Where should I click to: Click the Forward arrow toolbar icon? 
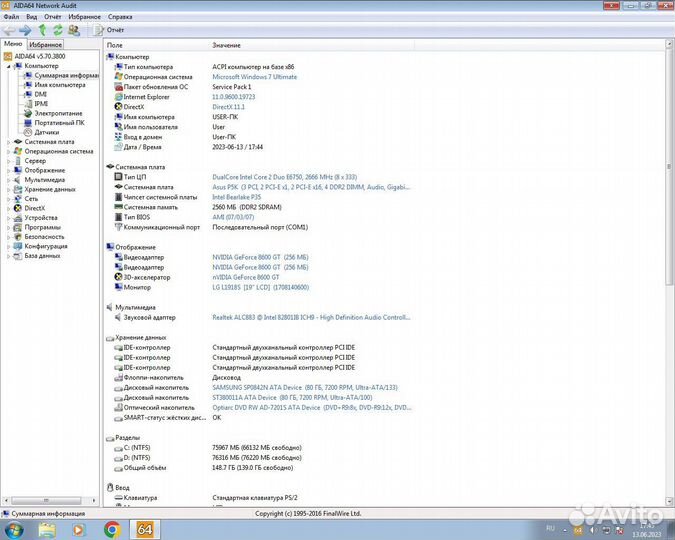click(x=25, y=30)
